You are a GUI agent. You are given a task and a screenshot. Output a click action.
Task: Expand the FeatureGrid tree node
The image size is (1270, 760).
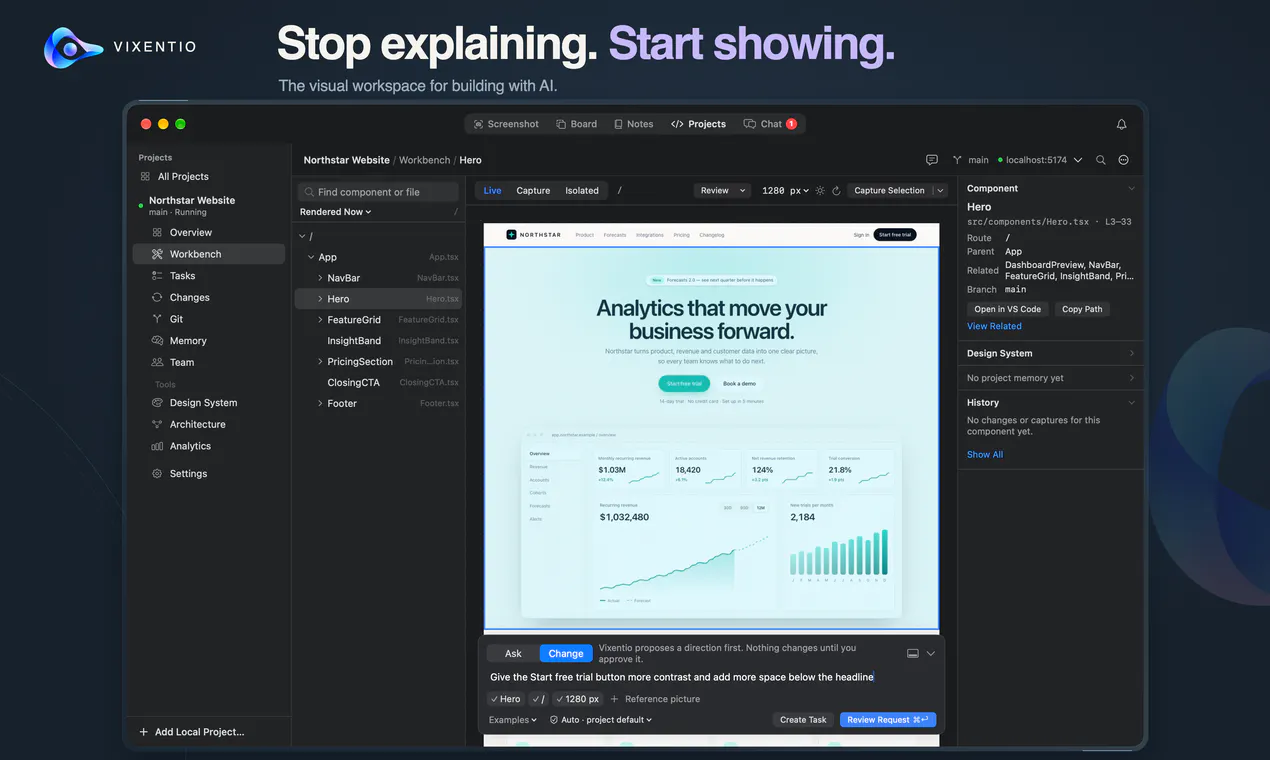pyautogui.click(x=320, y=320)
